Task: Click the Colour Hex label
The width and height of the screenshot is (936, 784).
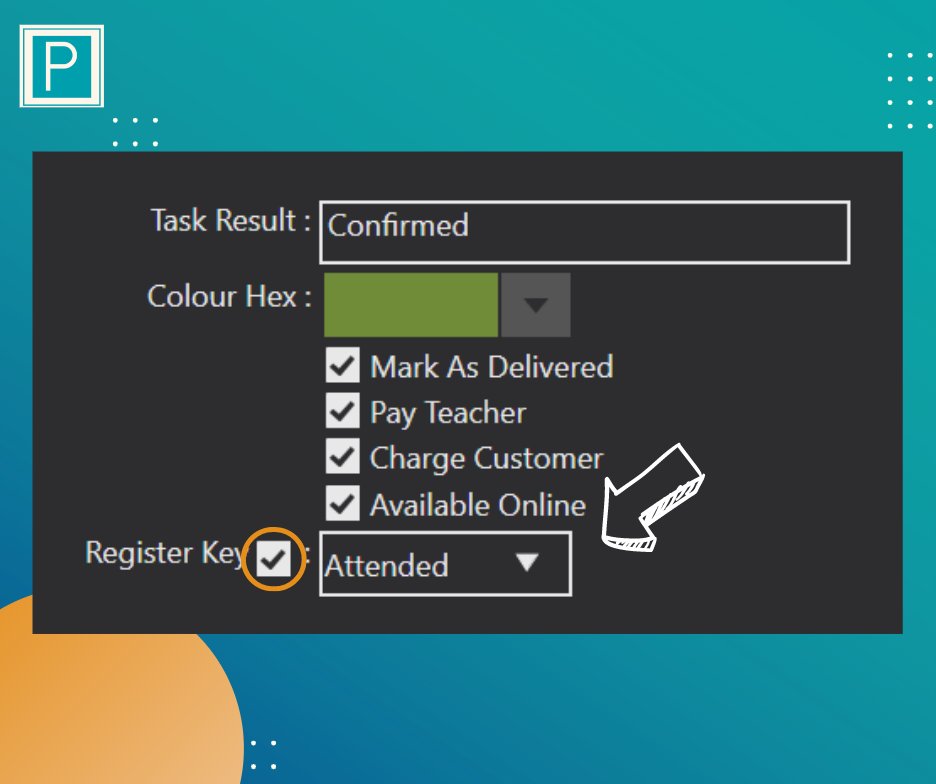Action: [229, 296]
